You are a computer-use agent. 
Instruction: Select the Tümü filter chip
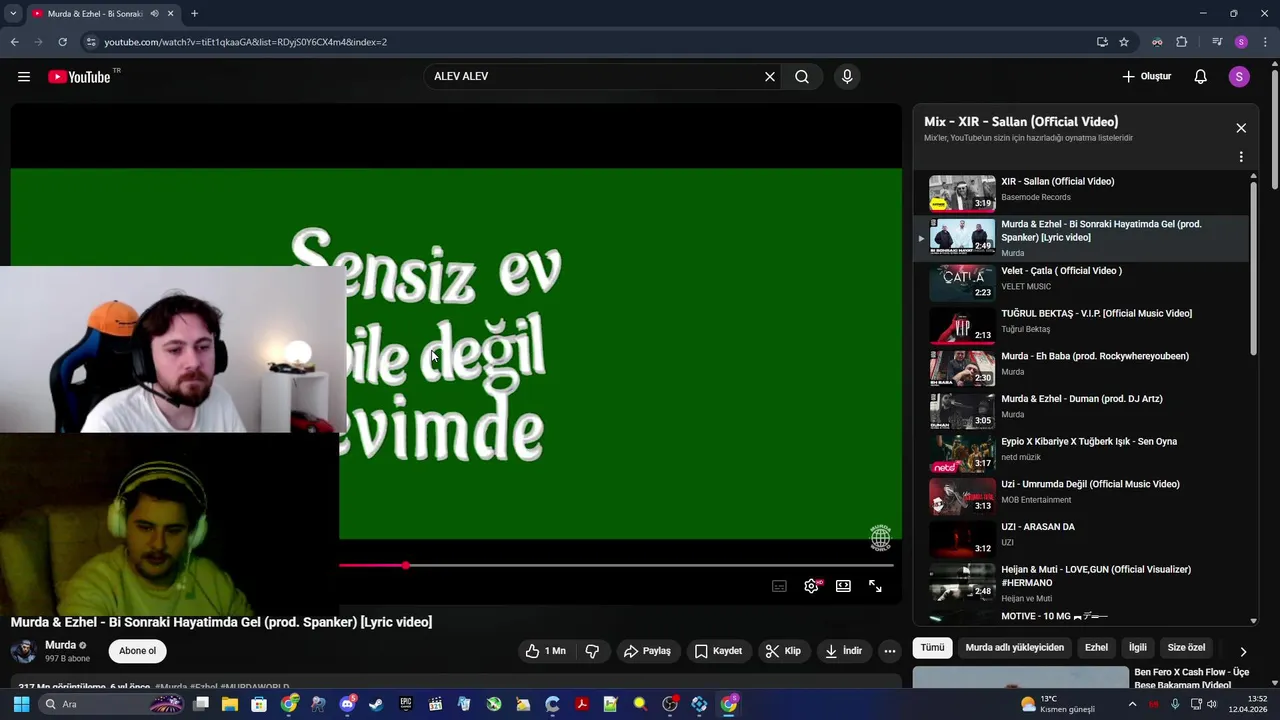pos(932,648)
